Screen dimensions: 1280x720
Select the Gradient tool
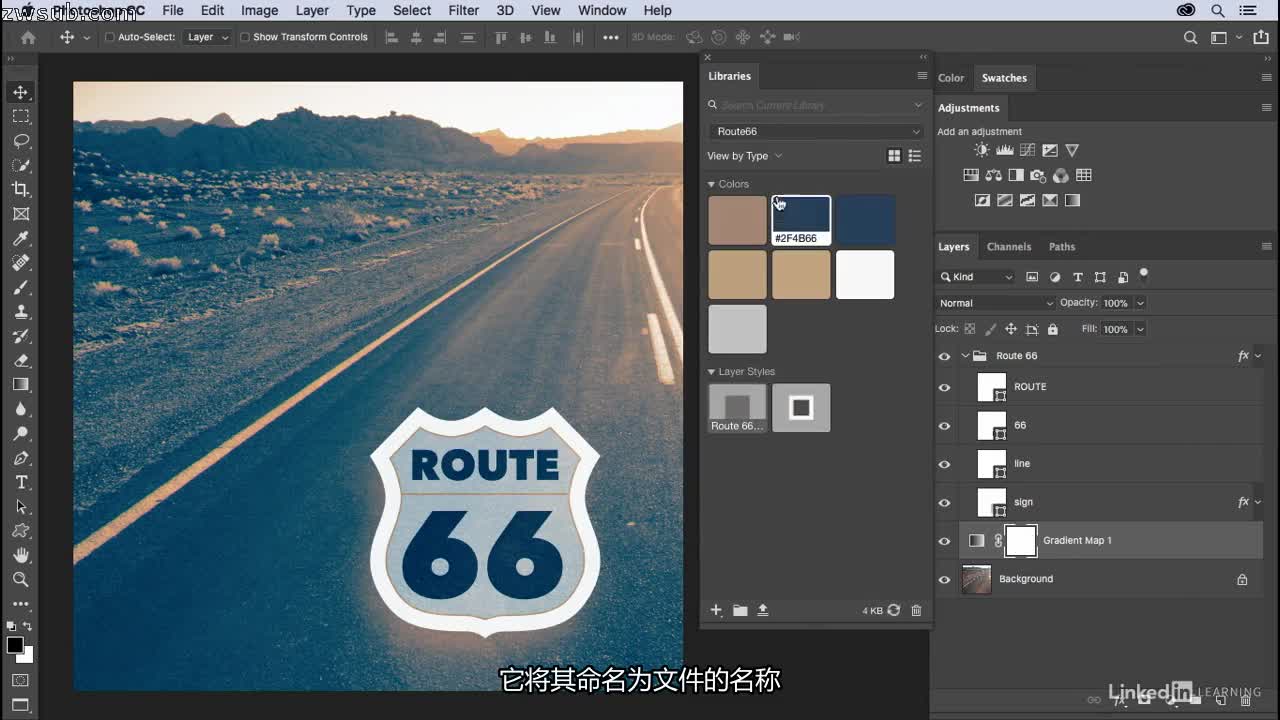21,384
